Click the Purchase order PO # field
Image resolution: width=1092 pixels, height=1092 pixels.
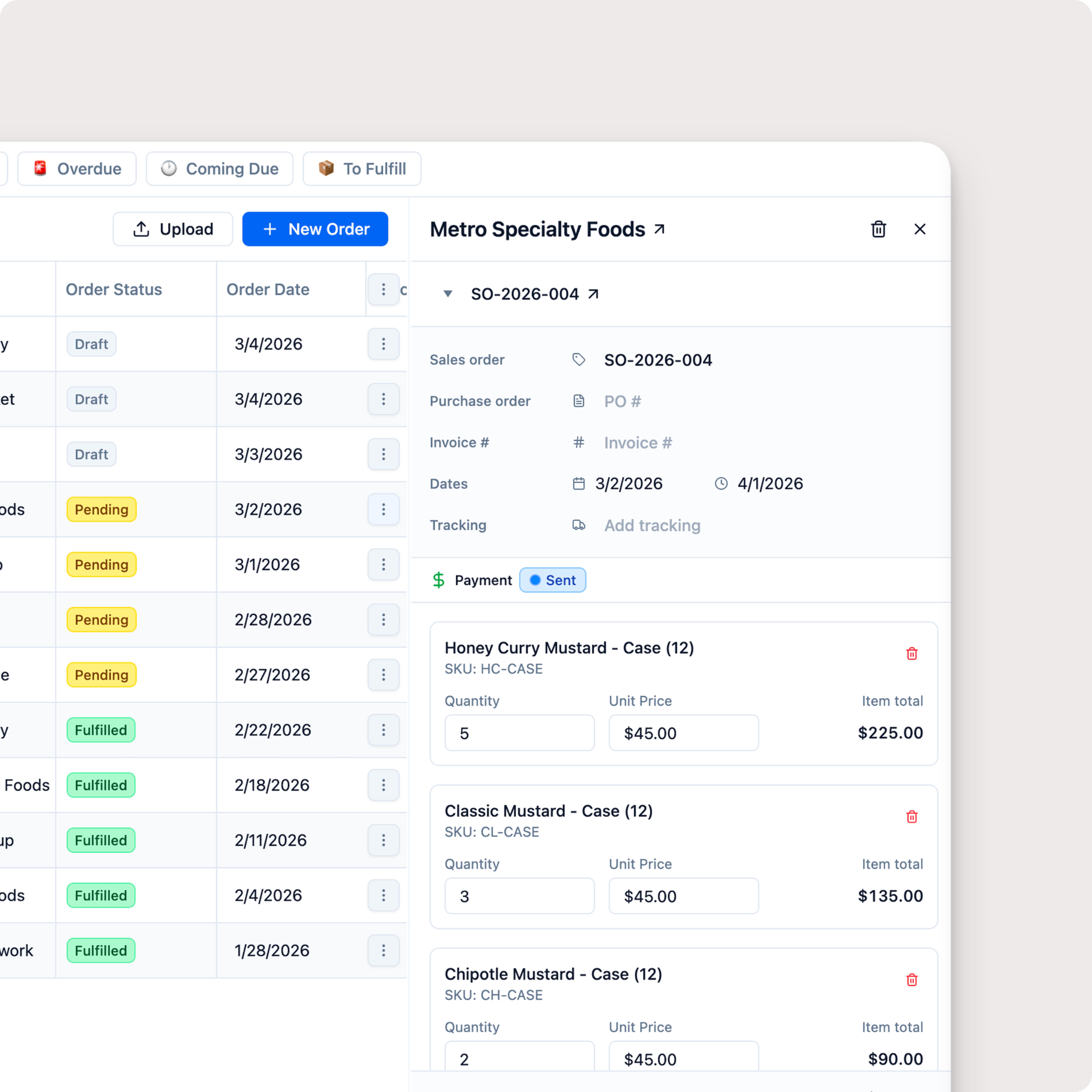click(x=622, y=401)
